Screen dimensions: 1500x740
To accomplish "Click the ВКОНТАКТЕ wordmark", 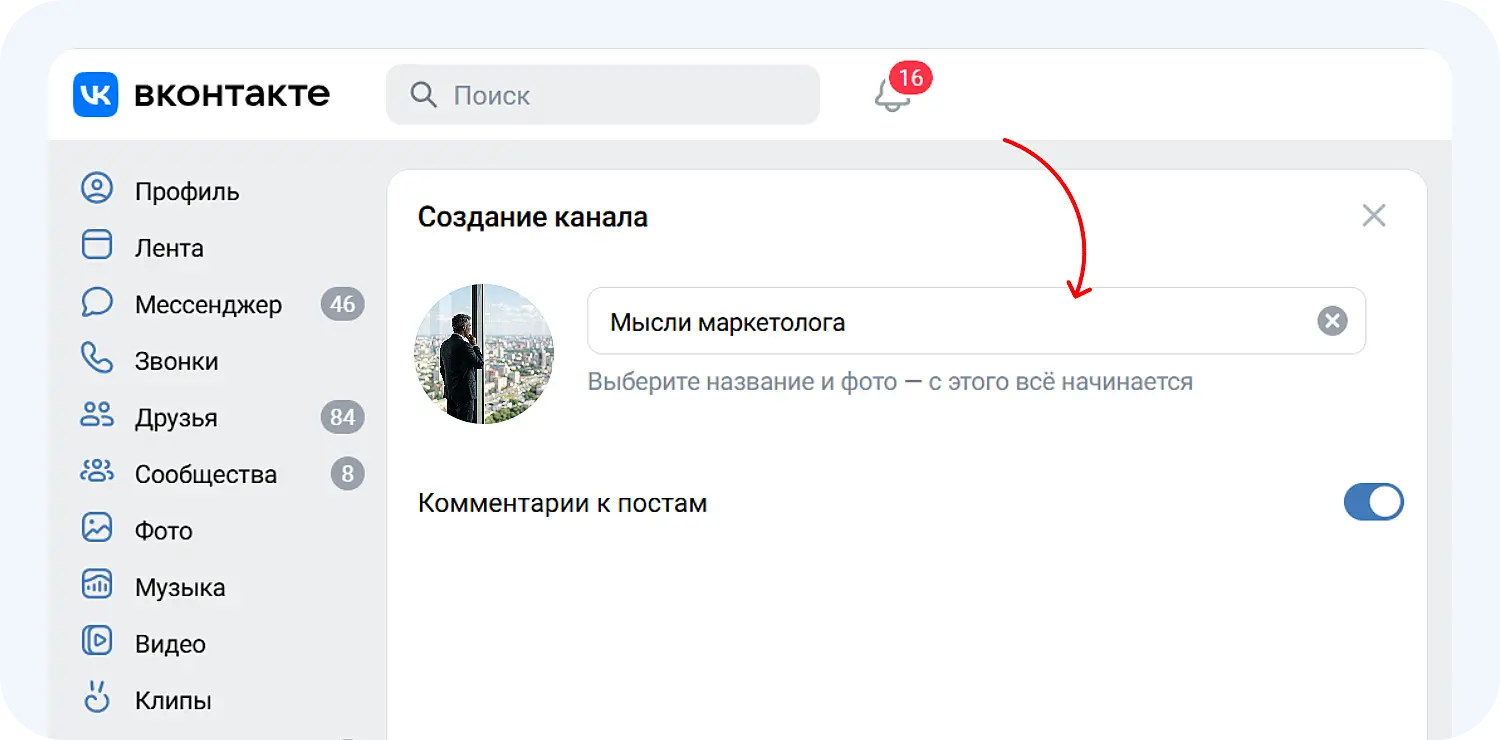I will pyautogui.click(x=231, y=95).
